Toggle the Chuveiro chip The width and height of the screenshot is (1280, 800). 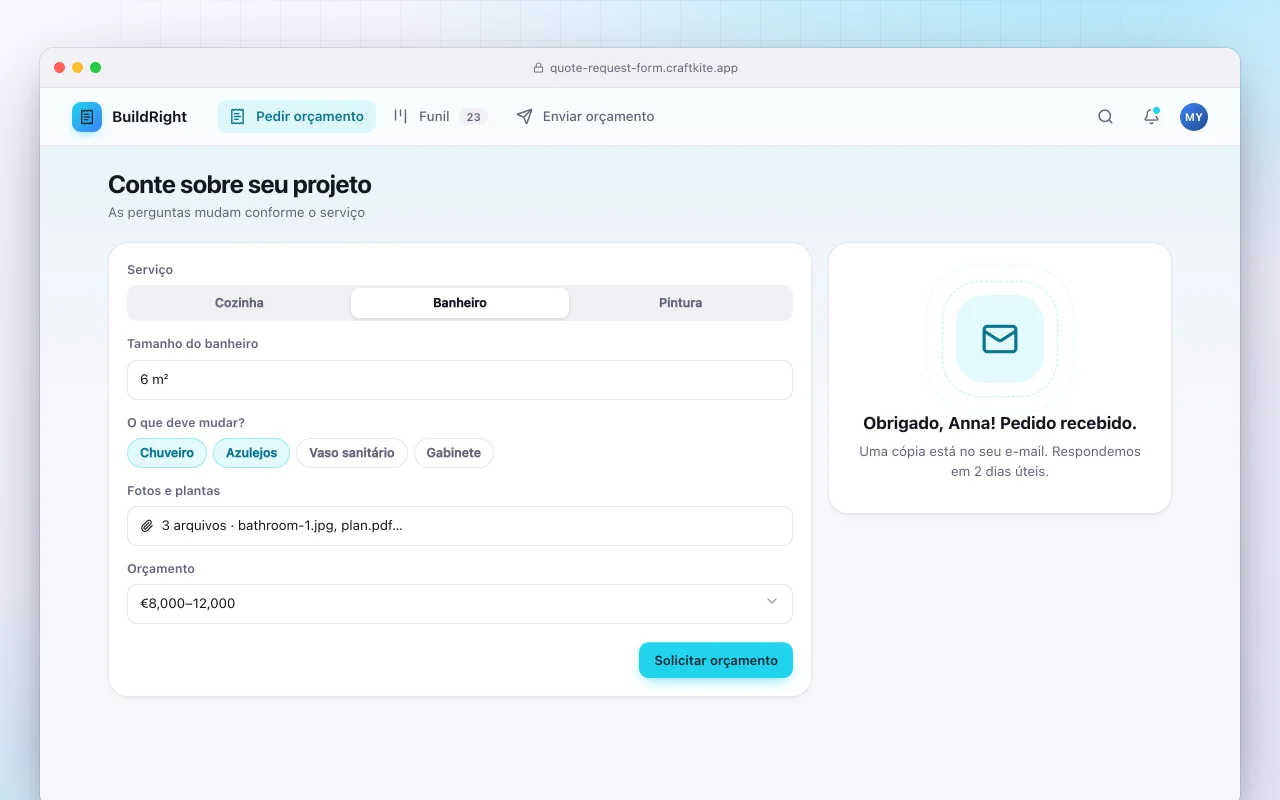pos(167,453)
